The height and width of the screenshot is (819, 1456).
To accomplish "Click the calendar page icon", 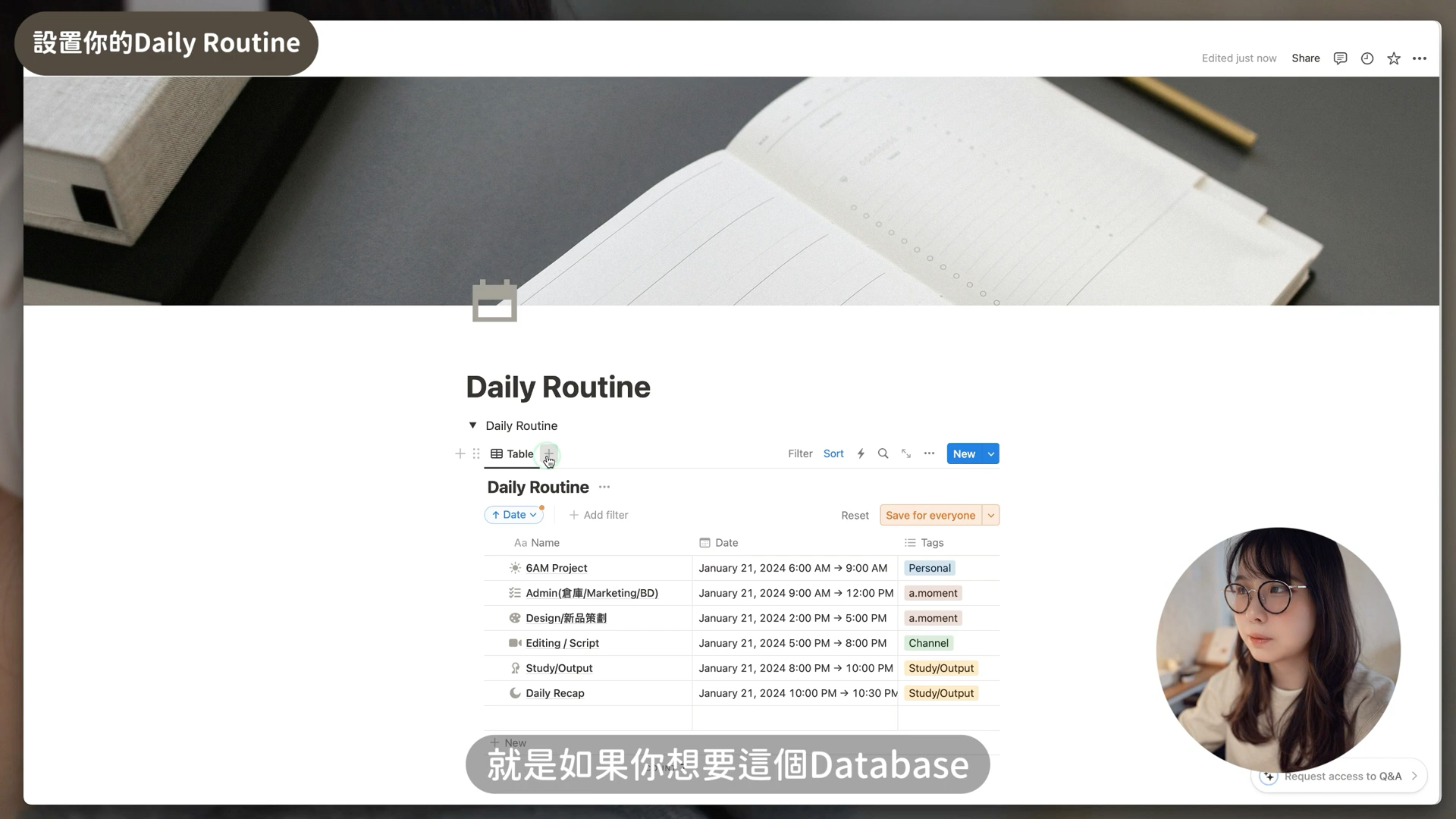I will (x=494, y=302).
